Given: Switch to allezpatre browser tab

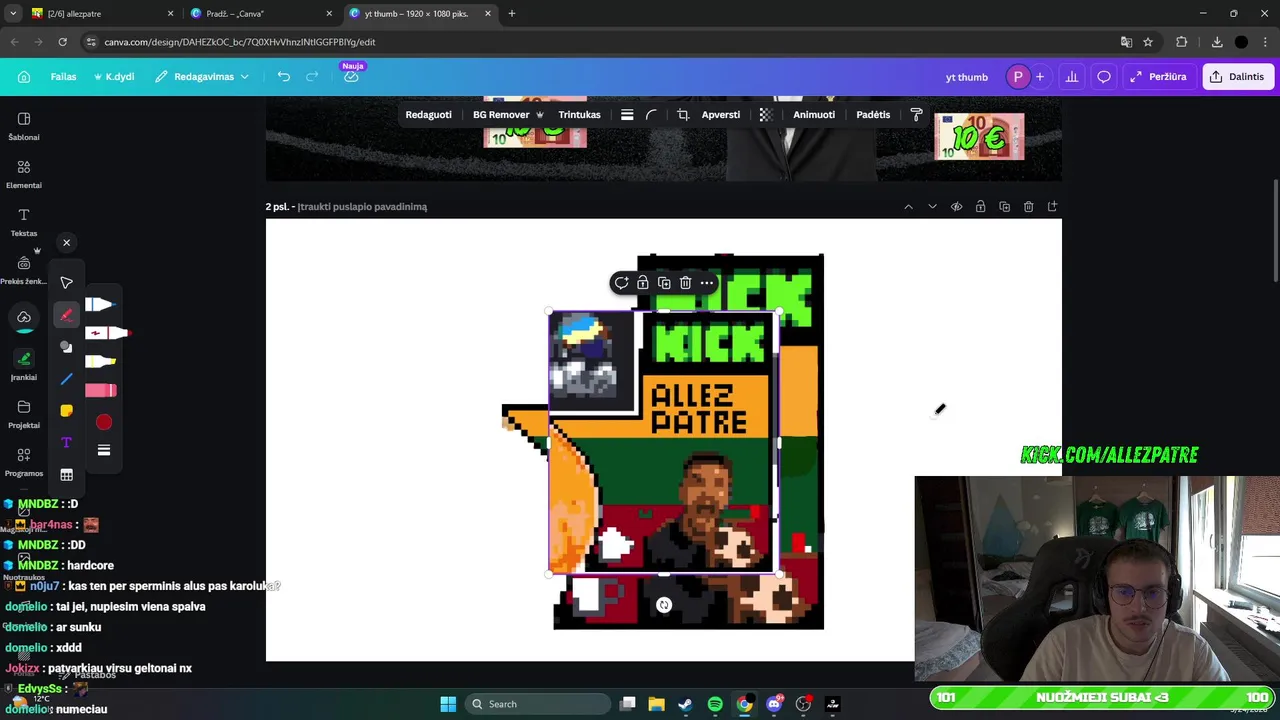Looking at the screenshot, I should [102, 14].
